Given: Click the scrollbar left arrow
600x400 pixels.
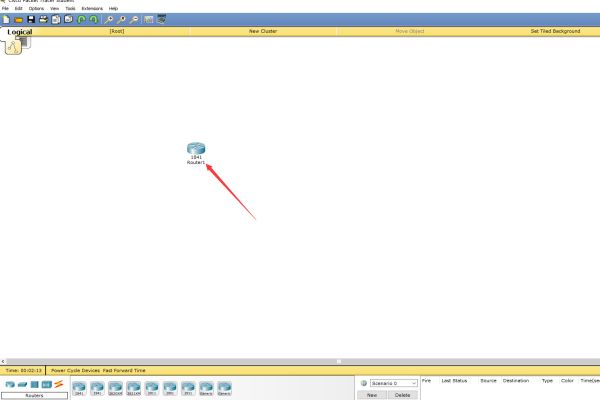Looking at the screenshot, I should click(3, 361).
